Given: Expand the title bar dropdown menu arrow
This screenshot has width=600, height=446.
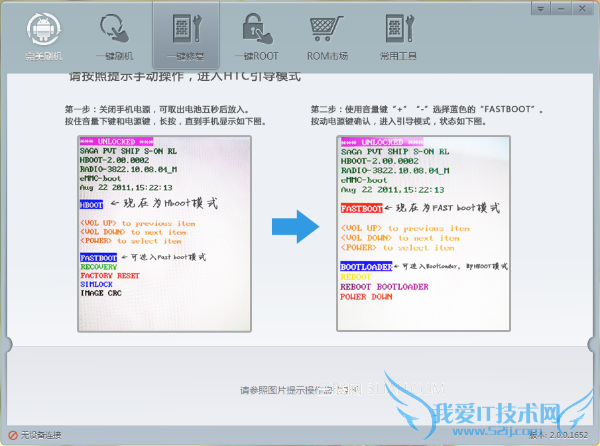Looking at the screenshot, I should pos(541,8).
